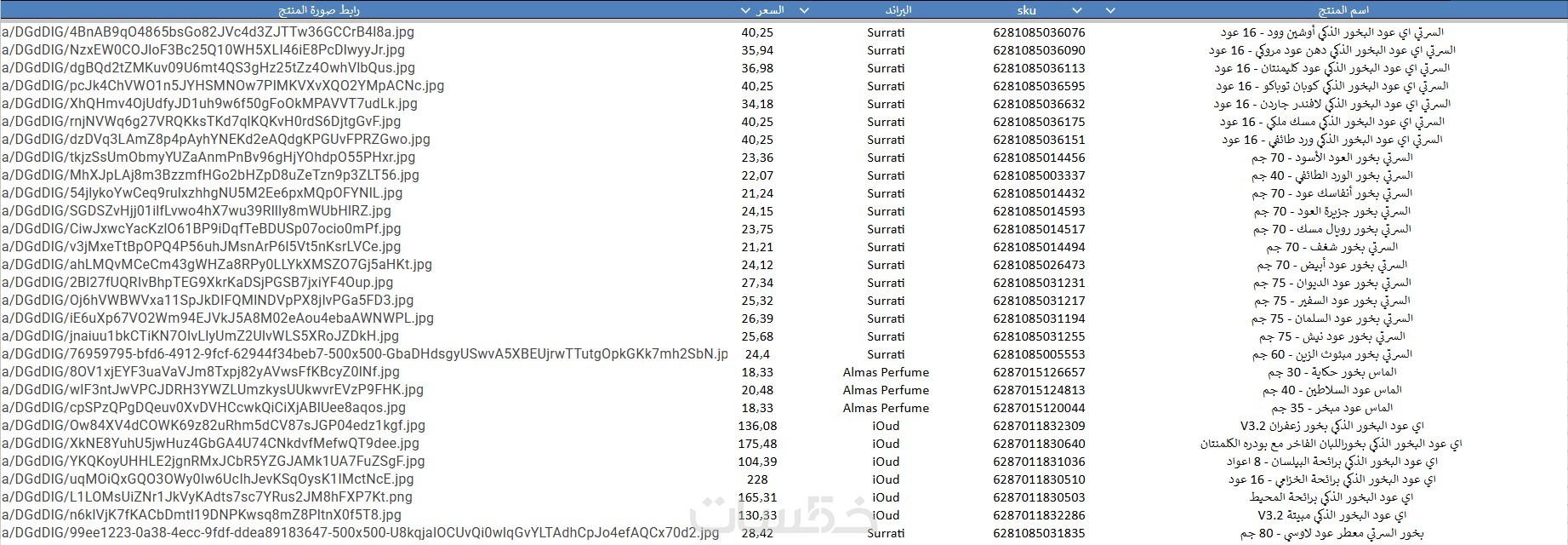The image size is (1568, 545).
Task: Select price cell 20,48
Action: click(x=757, y=390)
